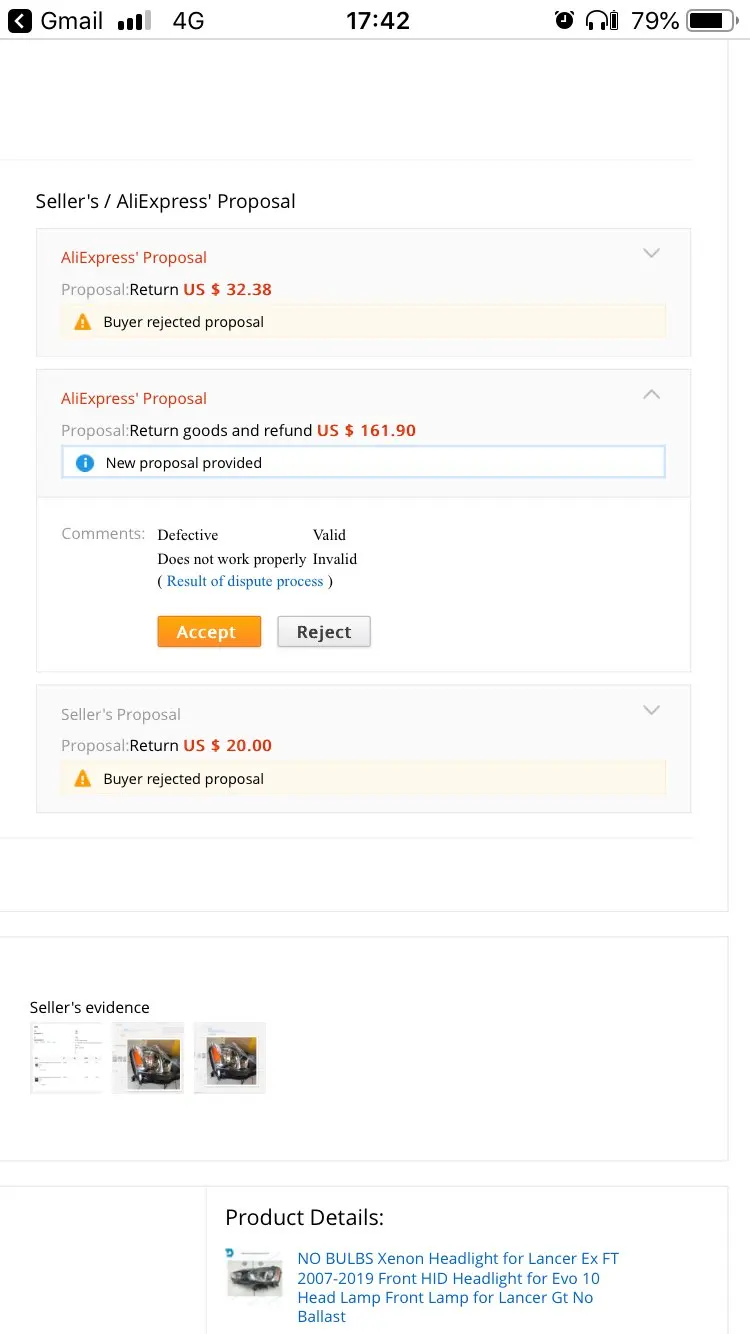The image size is (750, 1334).
Task: Accept the refund proposal
Action: [x=209, y=632]
